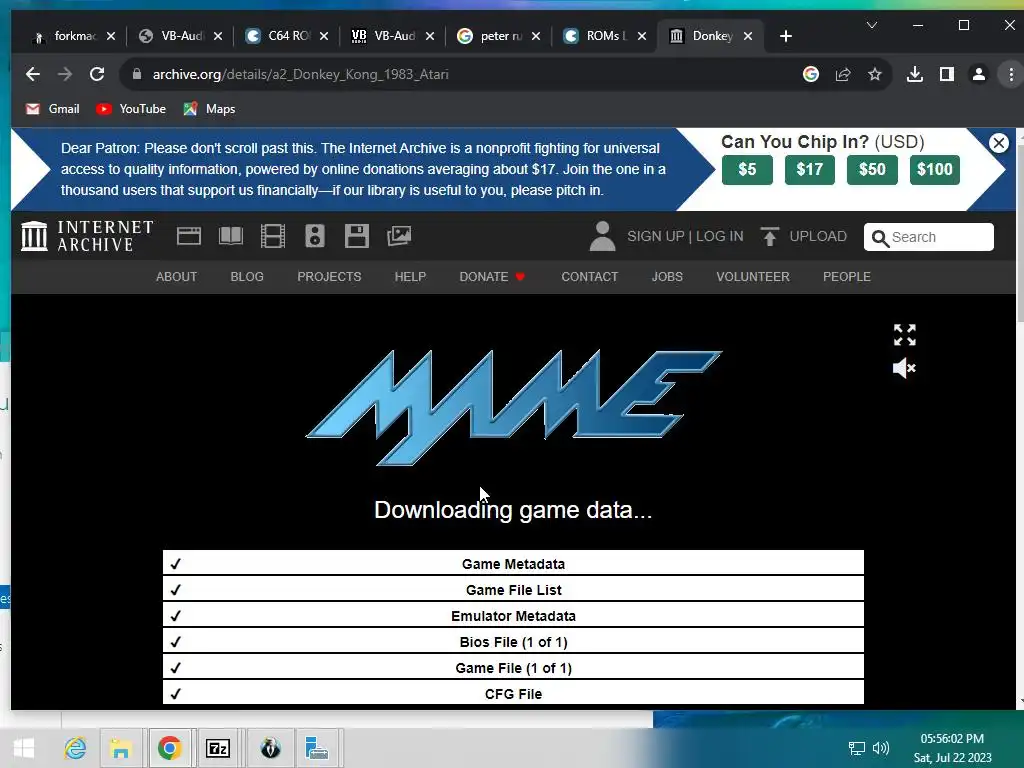Open Chrome profile avatar
The height and width of the screenshot is (768, 1024).
coord(978,74)
